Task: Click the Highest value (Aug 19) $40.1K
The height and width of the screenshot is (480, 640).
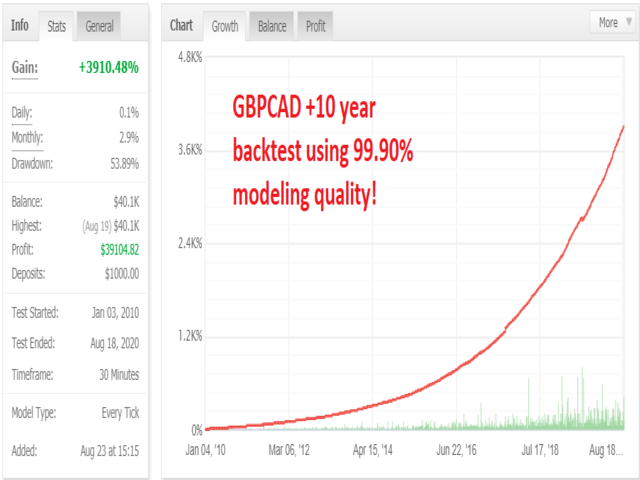Action: (x=111, y=226)
